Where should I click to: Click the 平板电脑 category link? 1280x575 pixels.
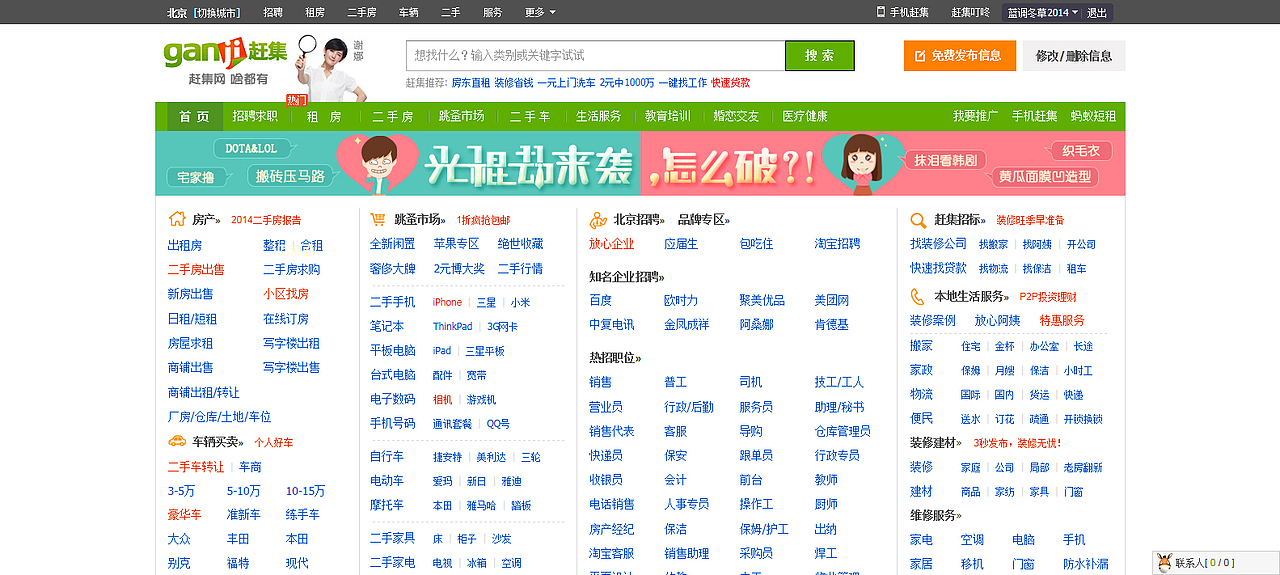[x=393, y=350]
